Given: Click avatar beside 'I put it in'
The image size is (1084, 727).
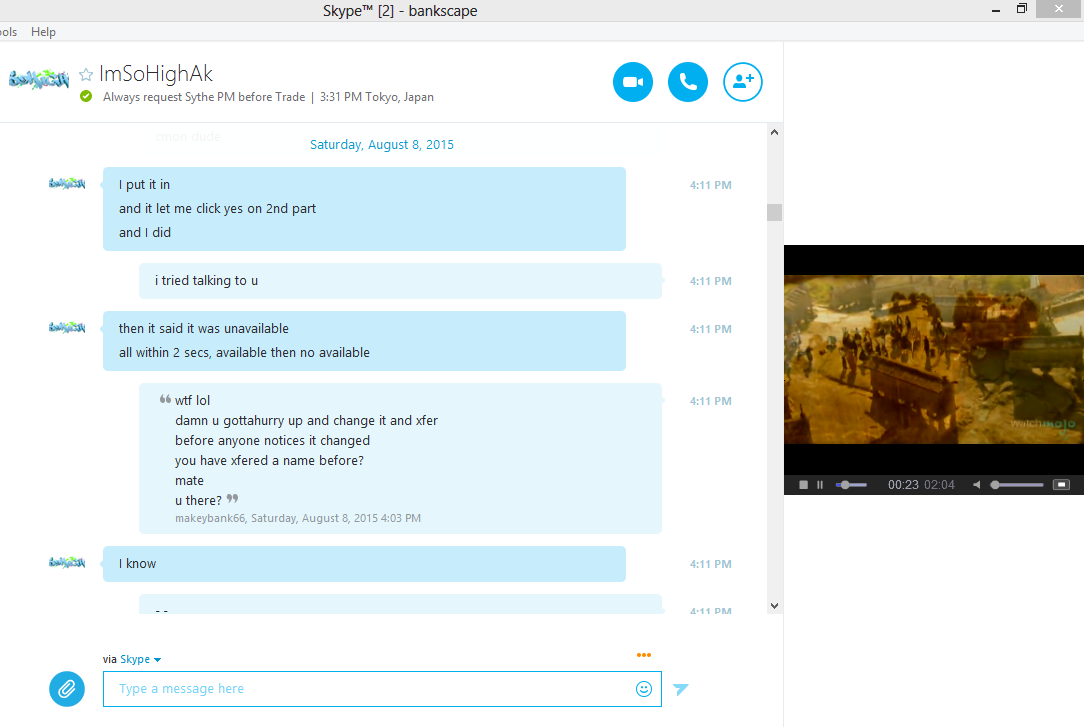Looking at the screenshot, I should coord(67,183).
